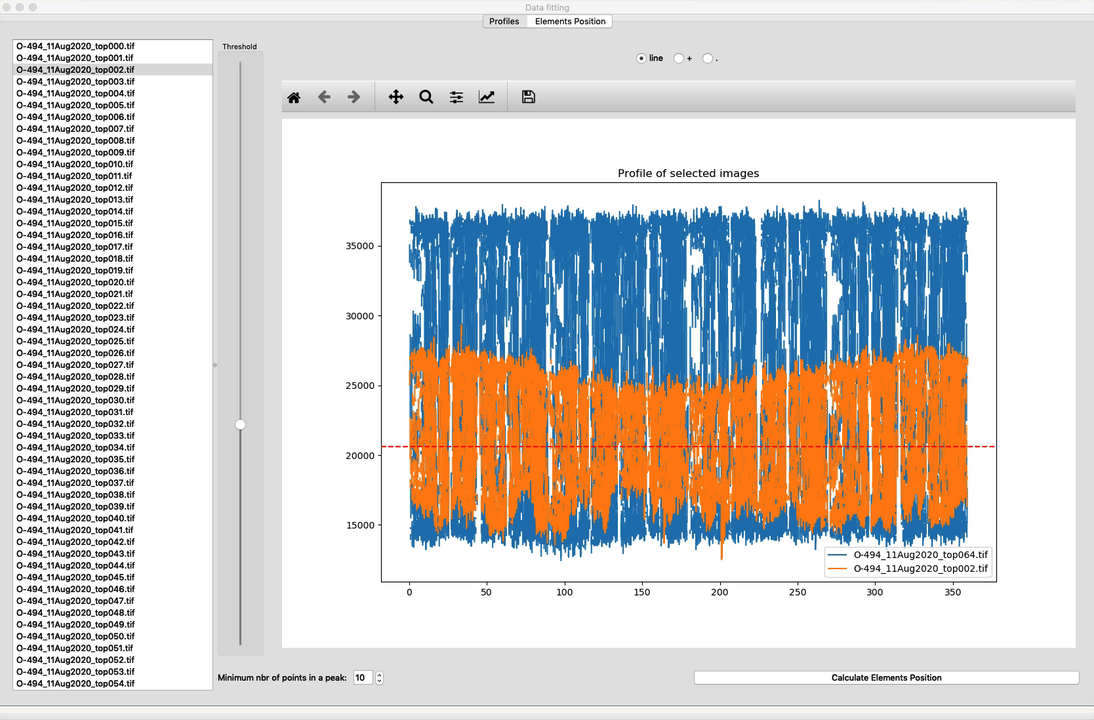This screenshot has height=720, width=1094.
Task: Select O-494_11Aug2020_top025.tif in file list
Action: tap(75, 341)
